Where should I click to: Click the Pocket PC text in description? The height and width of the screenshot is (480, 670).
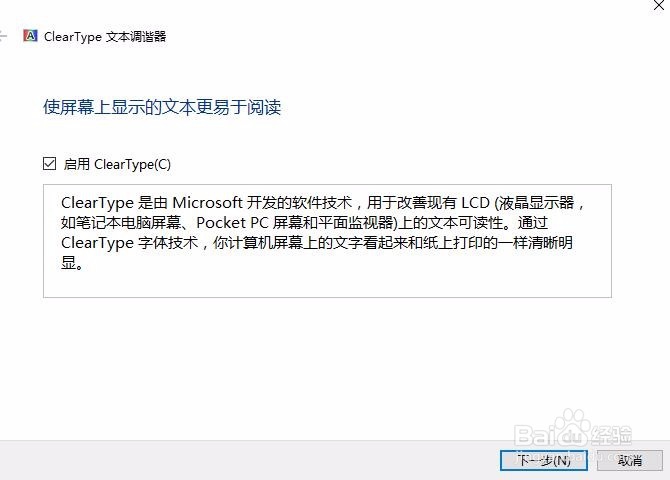coord(232,223)
